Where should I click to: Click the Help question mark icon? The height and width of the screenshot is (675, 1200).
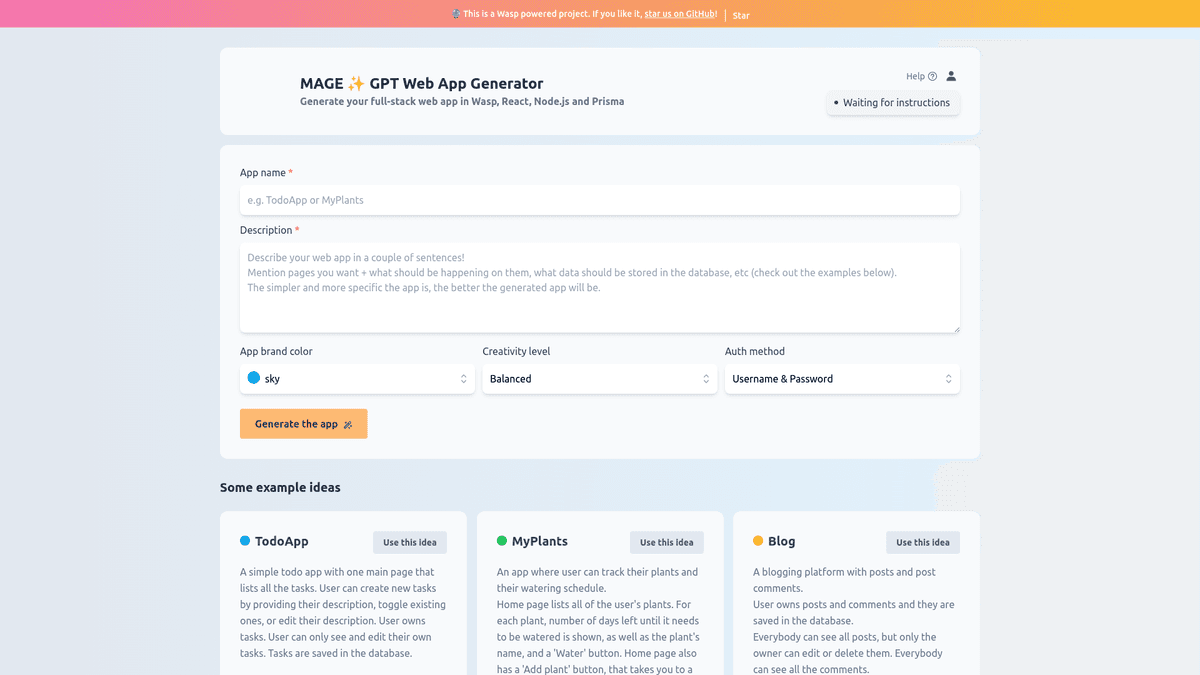tap(933, 76)
